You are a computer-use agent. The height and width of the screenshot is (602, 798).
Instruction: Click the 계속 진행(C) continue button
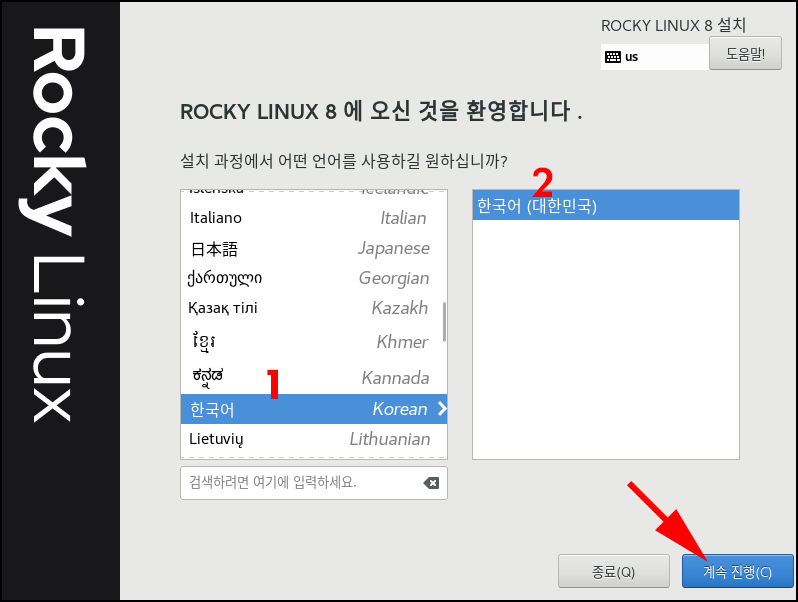click(737, 571)
